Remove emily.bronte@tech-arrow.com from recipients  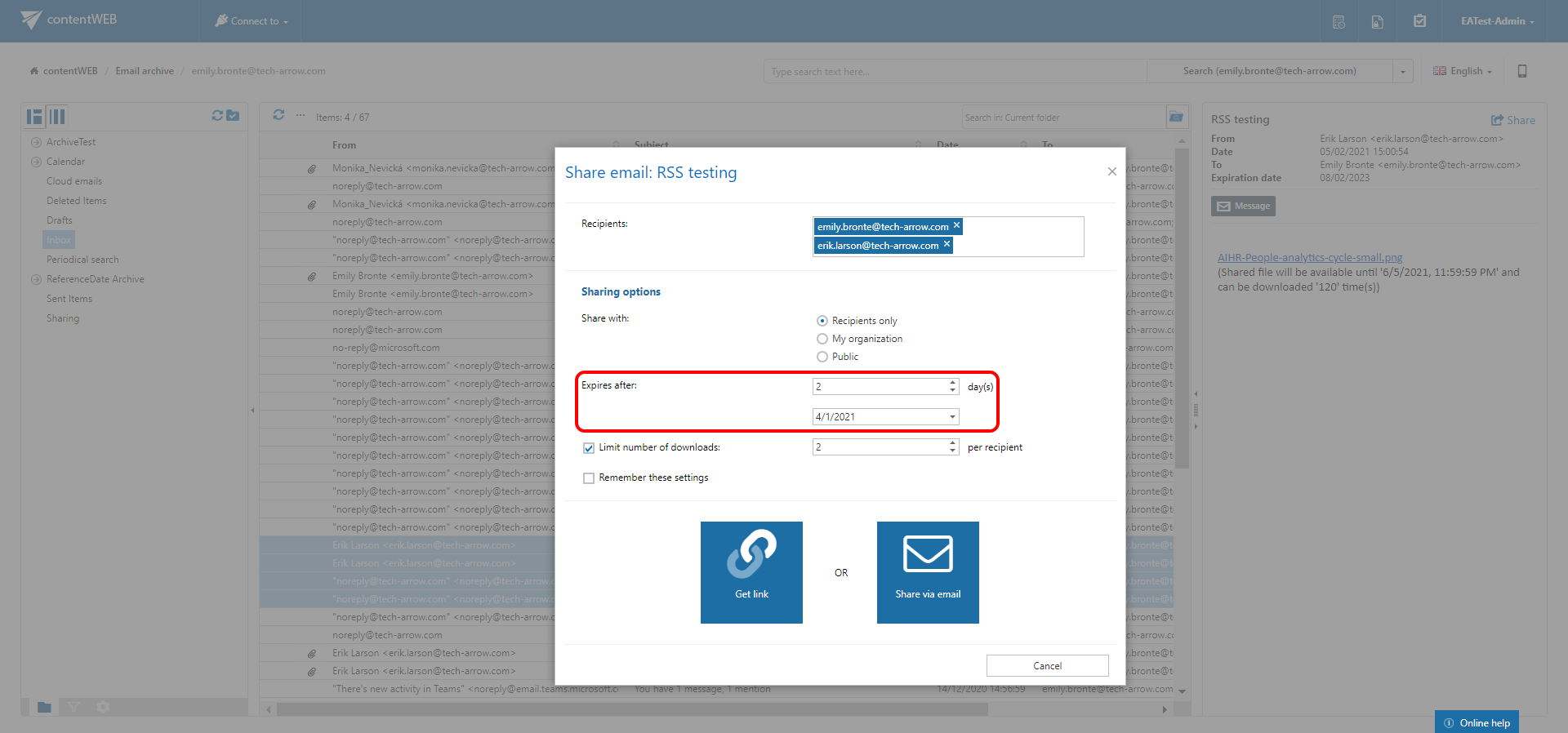[x=956, y=226]
